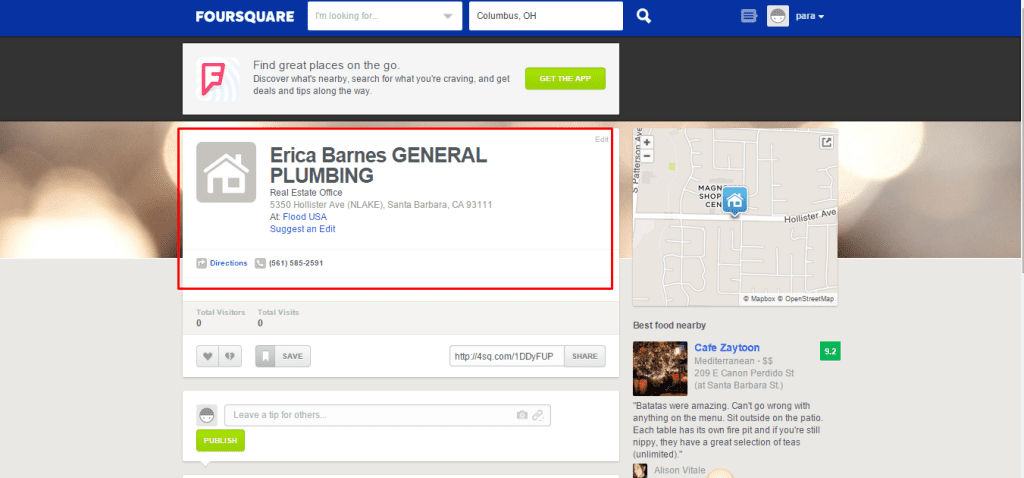Click the camera icon in tip box
This screenshot has height=478, width=1024.
pos(522,415)
